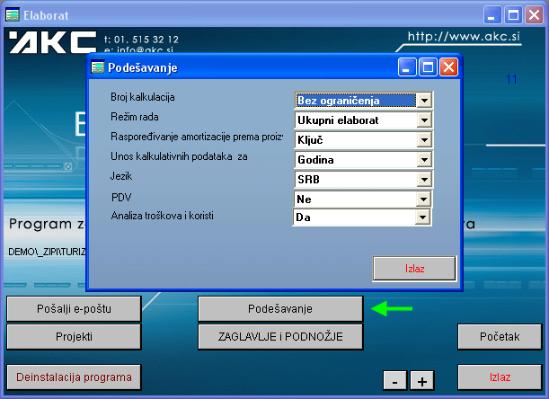Maximize the Podešavanje dialog
549x399 pixels.
428,66
